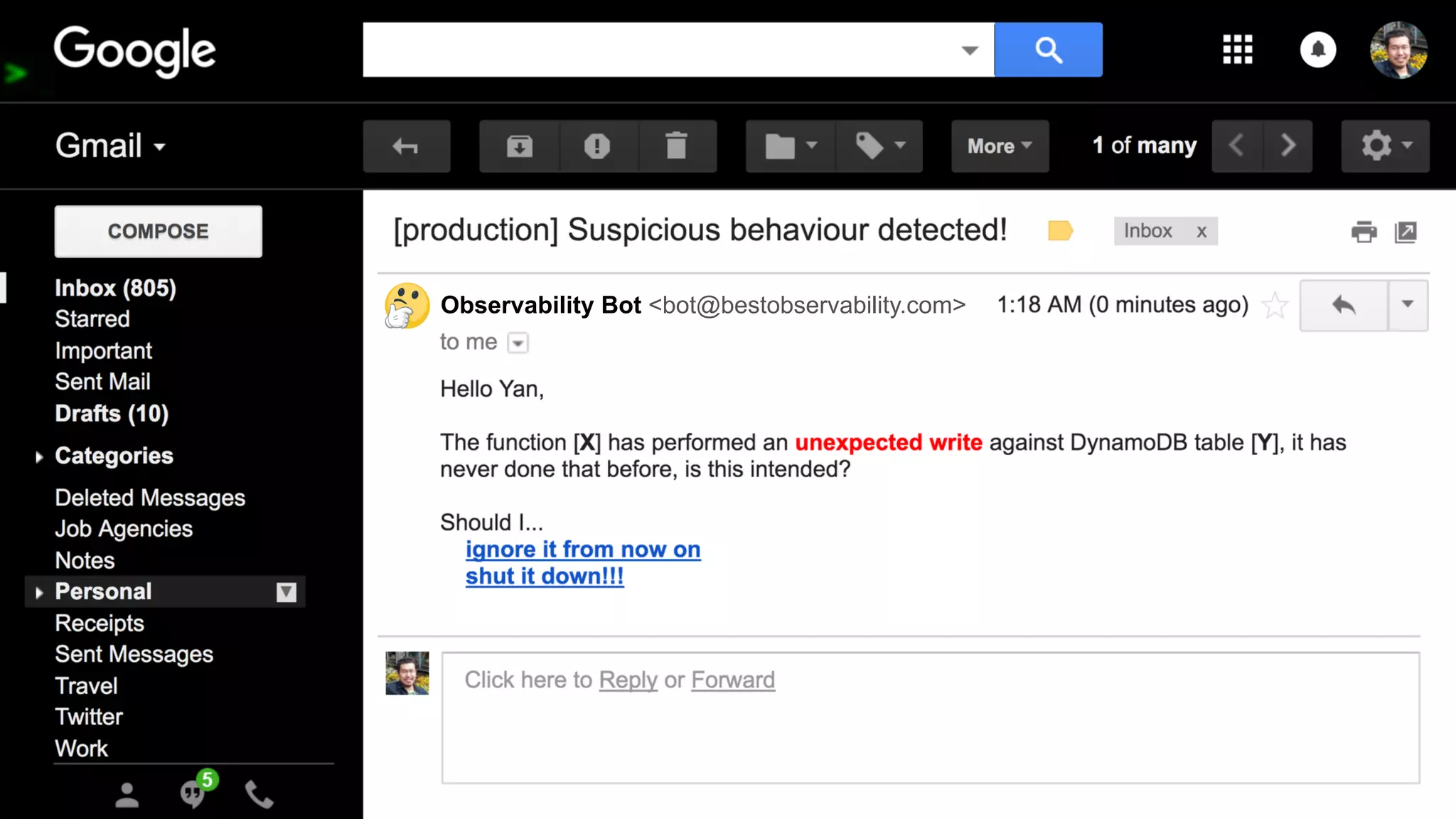
Task: Open the Twitter label
Action: pos(89,717)
